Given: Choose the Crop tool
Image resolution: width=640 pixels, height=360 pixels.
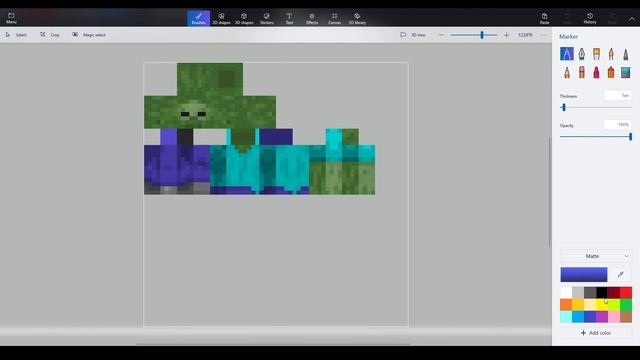Looking at the screenshot, I should pos(50,35).
